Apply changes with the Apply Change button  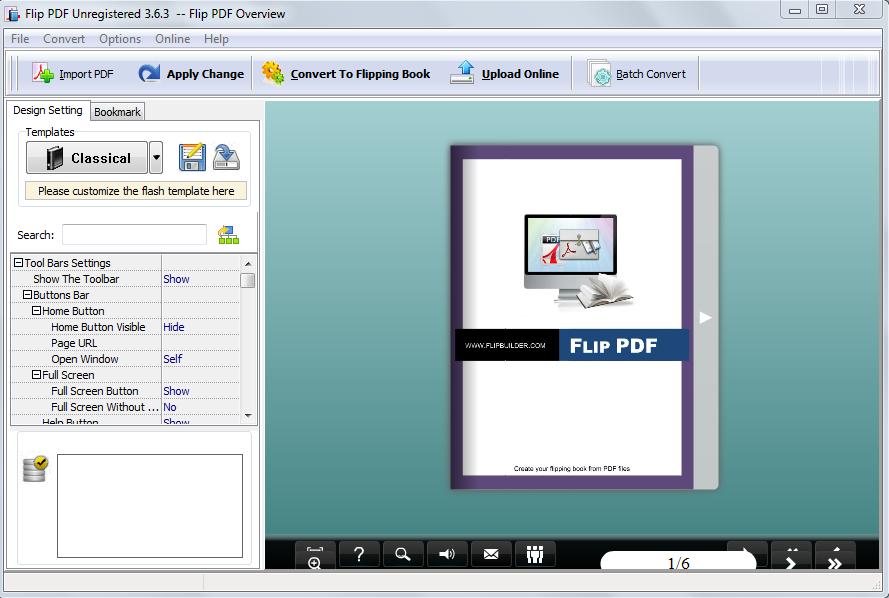coord(191,74)
